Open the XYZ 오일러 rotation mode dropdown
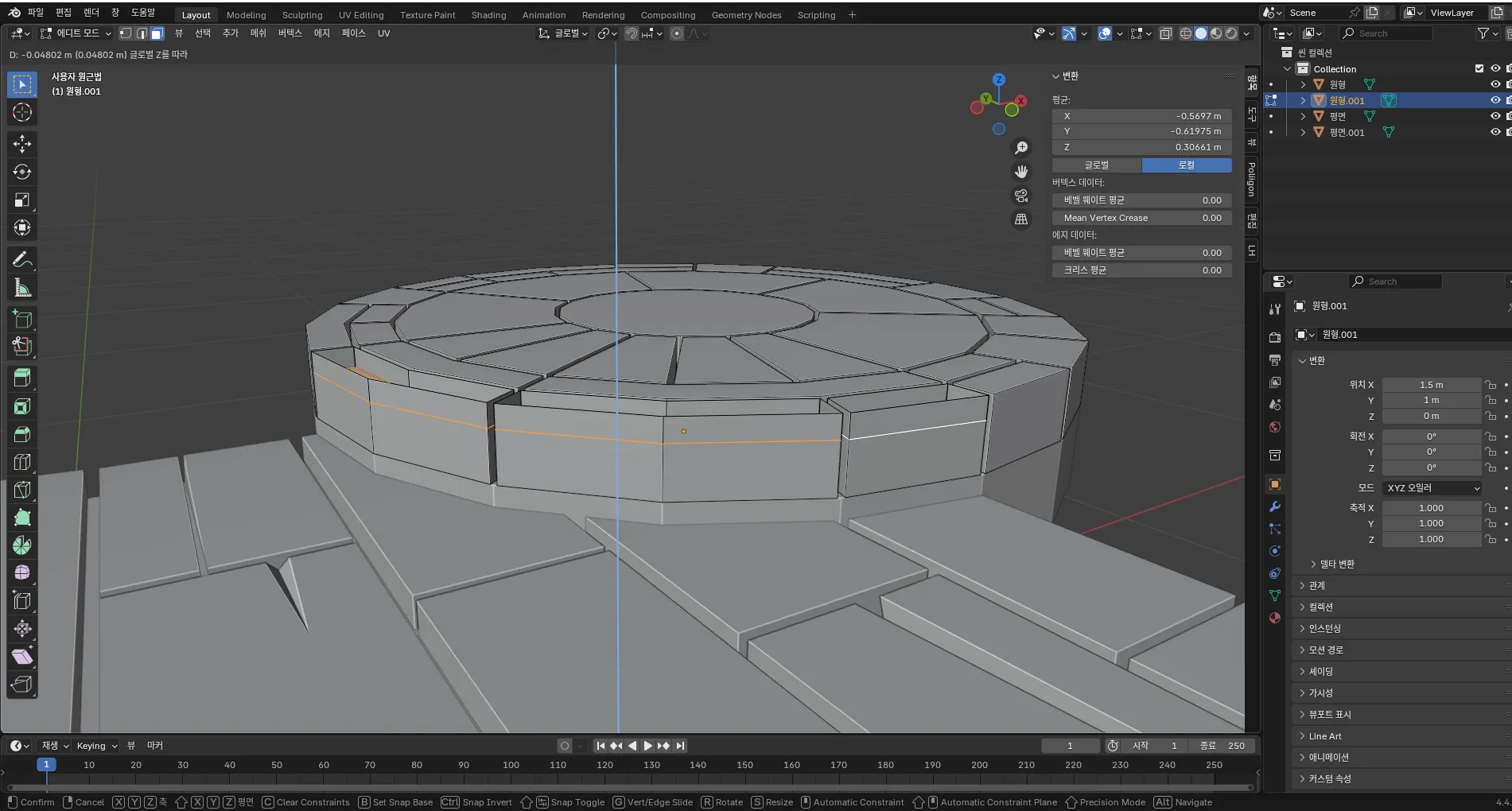 click(1432, 488)
